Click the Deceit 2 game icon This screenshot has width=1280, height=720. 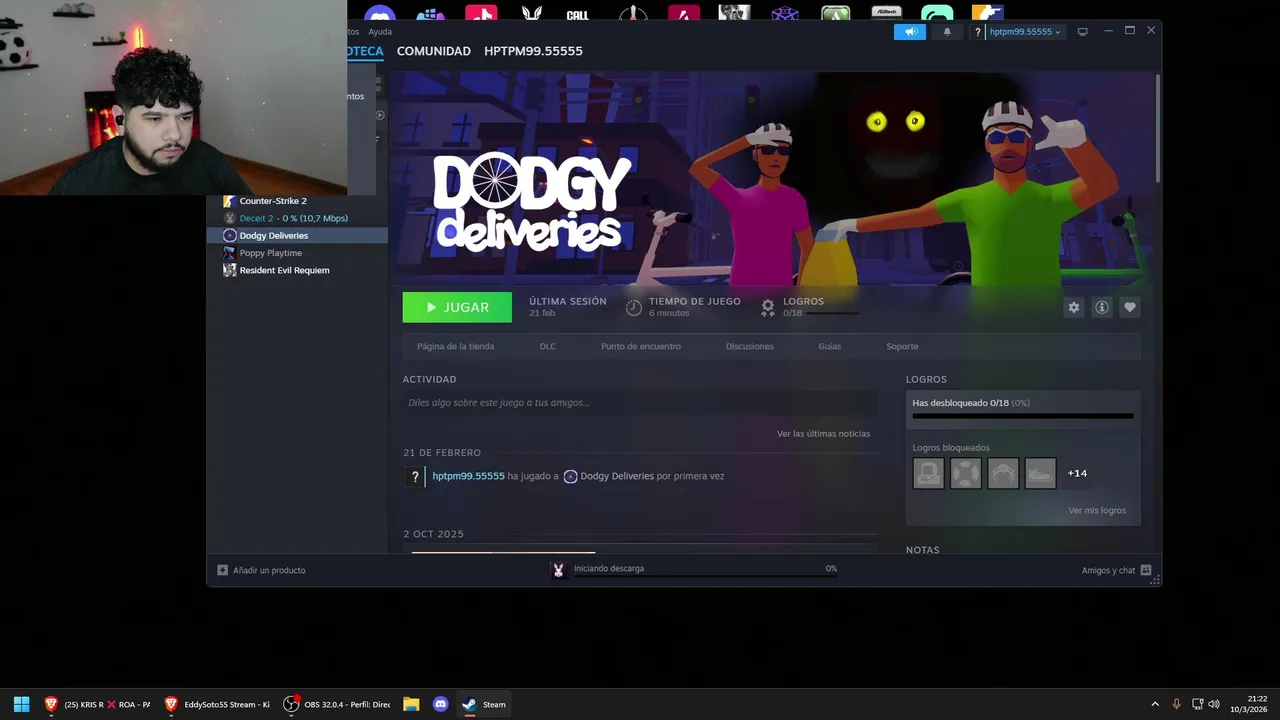pos(229,218)
